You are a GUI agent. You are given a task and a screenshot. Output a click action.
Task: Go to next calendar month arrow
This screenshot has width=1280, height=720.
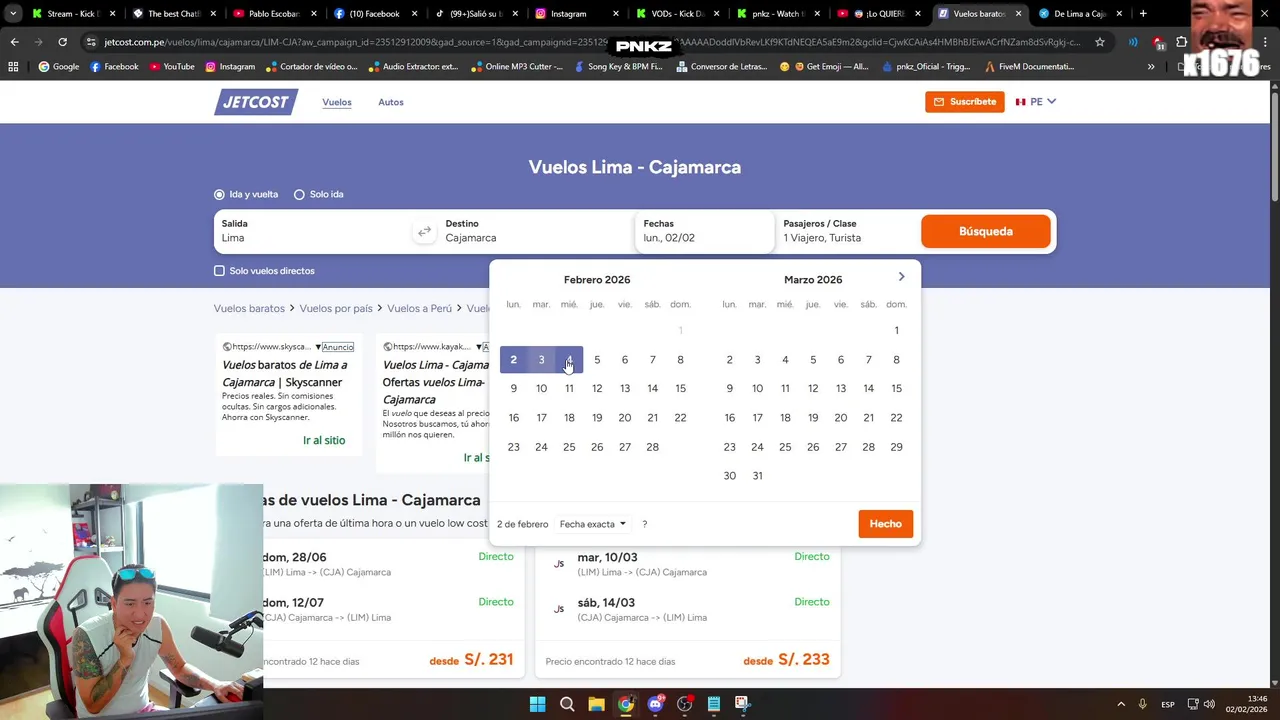coord(901,277)
